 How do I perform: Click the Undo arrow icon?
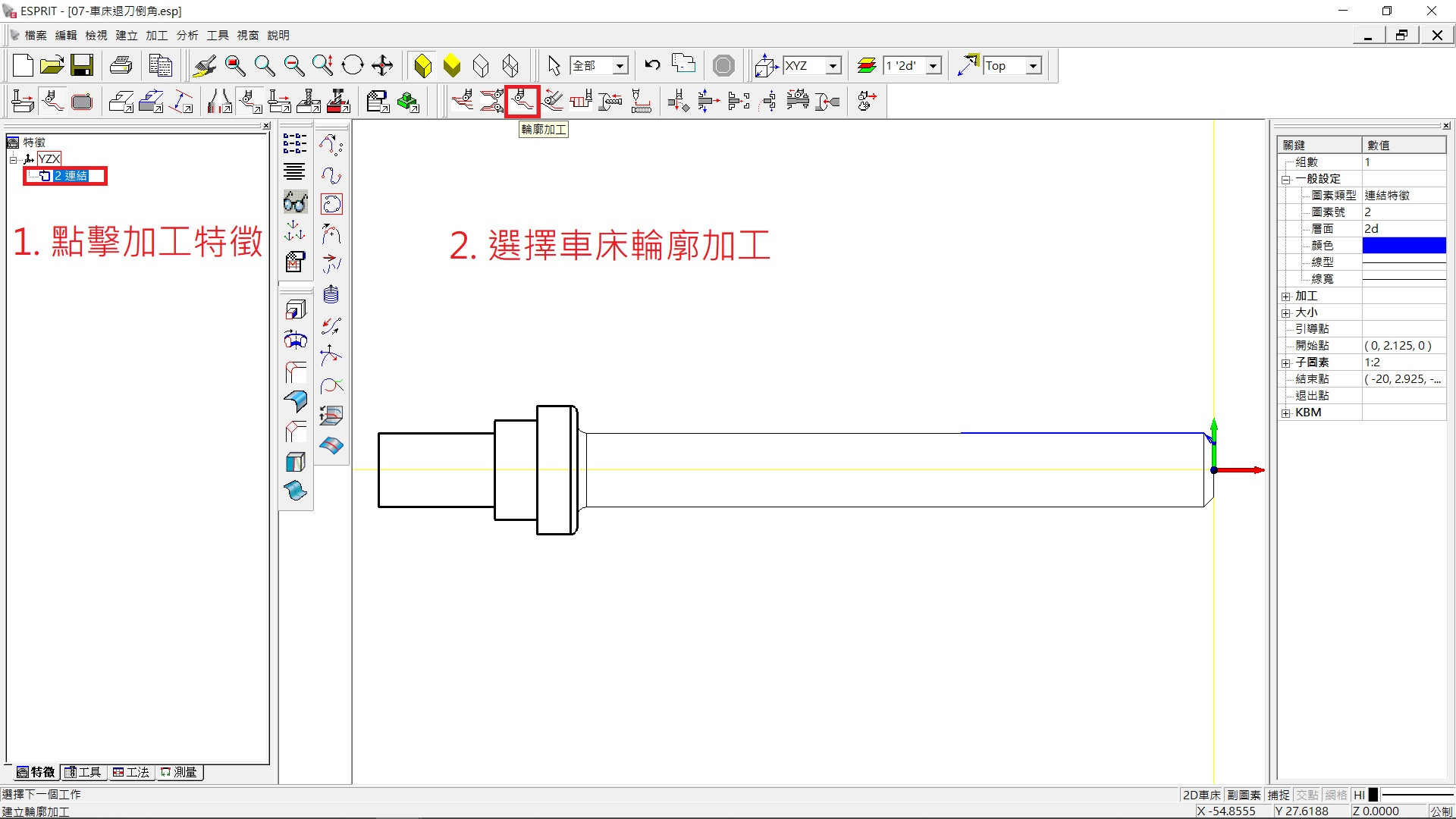[652, 65]
